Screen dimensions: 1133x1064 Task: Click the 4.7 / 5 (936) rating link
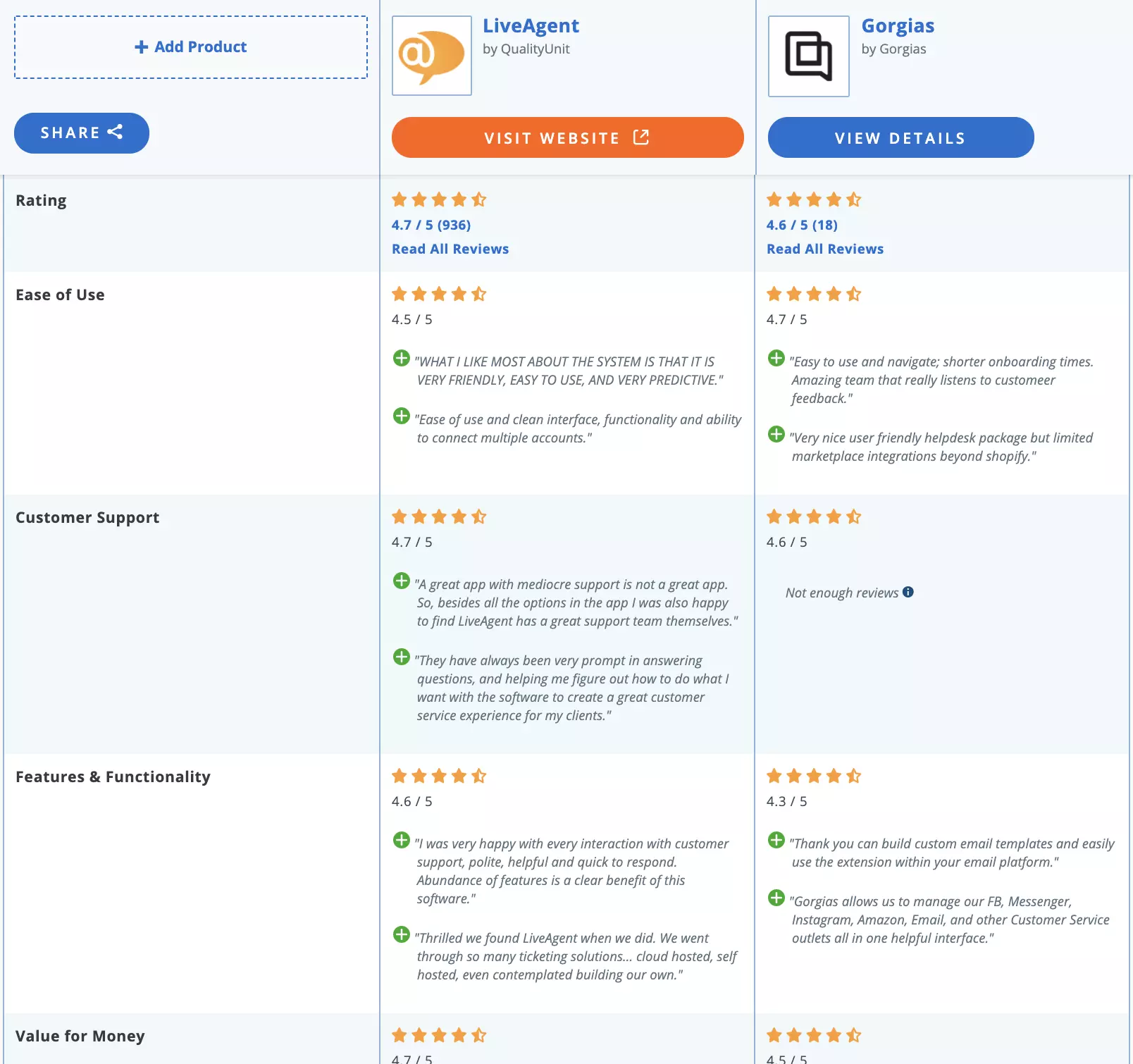(431, 225)
